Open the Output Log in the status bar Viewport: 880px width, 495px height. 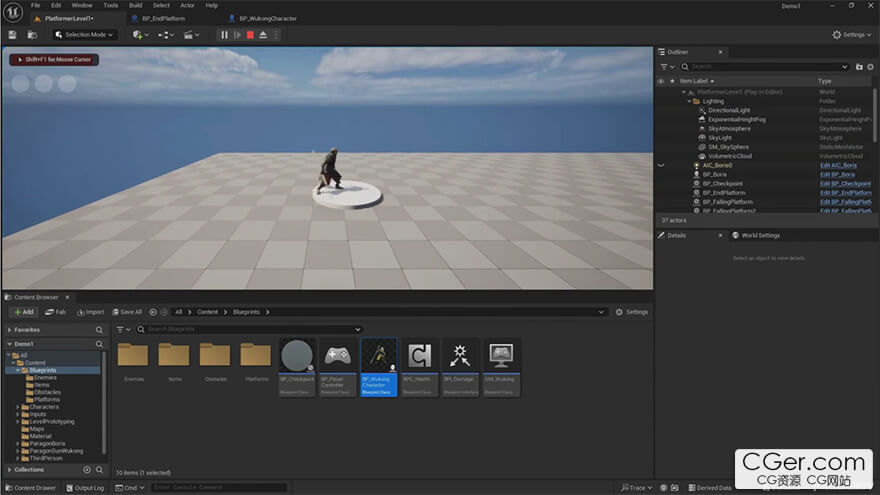pos(85,488)
